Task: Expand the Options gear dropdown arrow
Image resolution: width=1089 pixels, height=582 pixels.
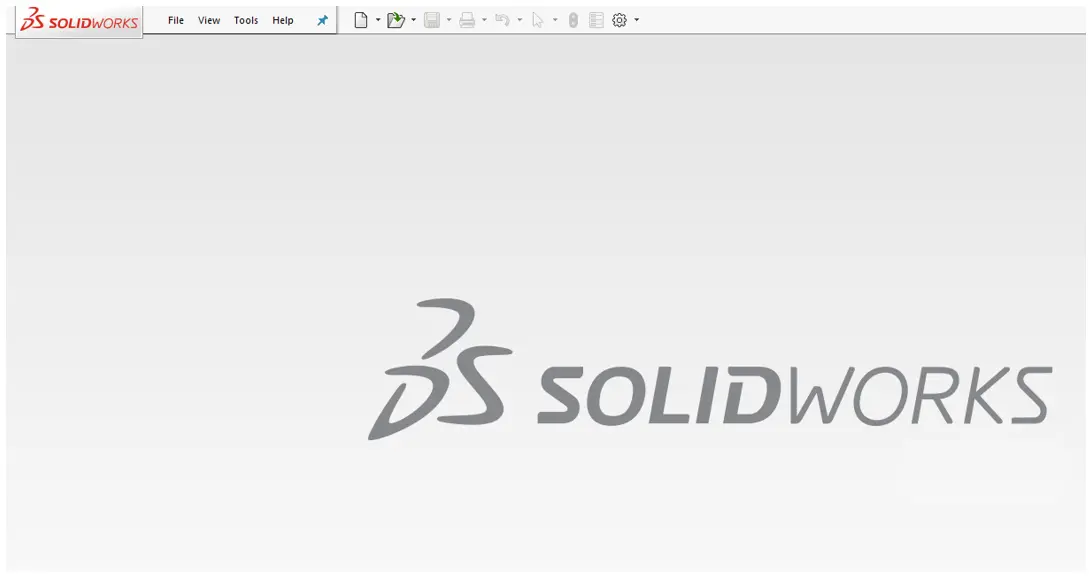Action: pyautogui.click(x=637, y=20)
